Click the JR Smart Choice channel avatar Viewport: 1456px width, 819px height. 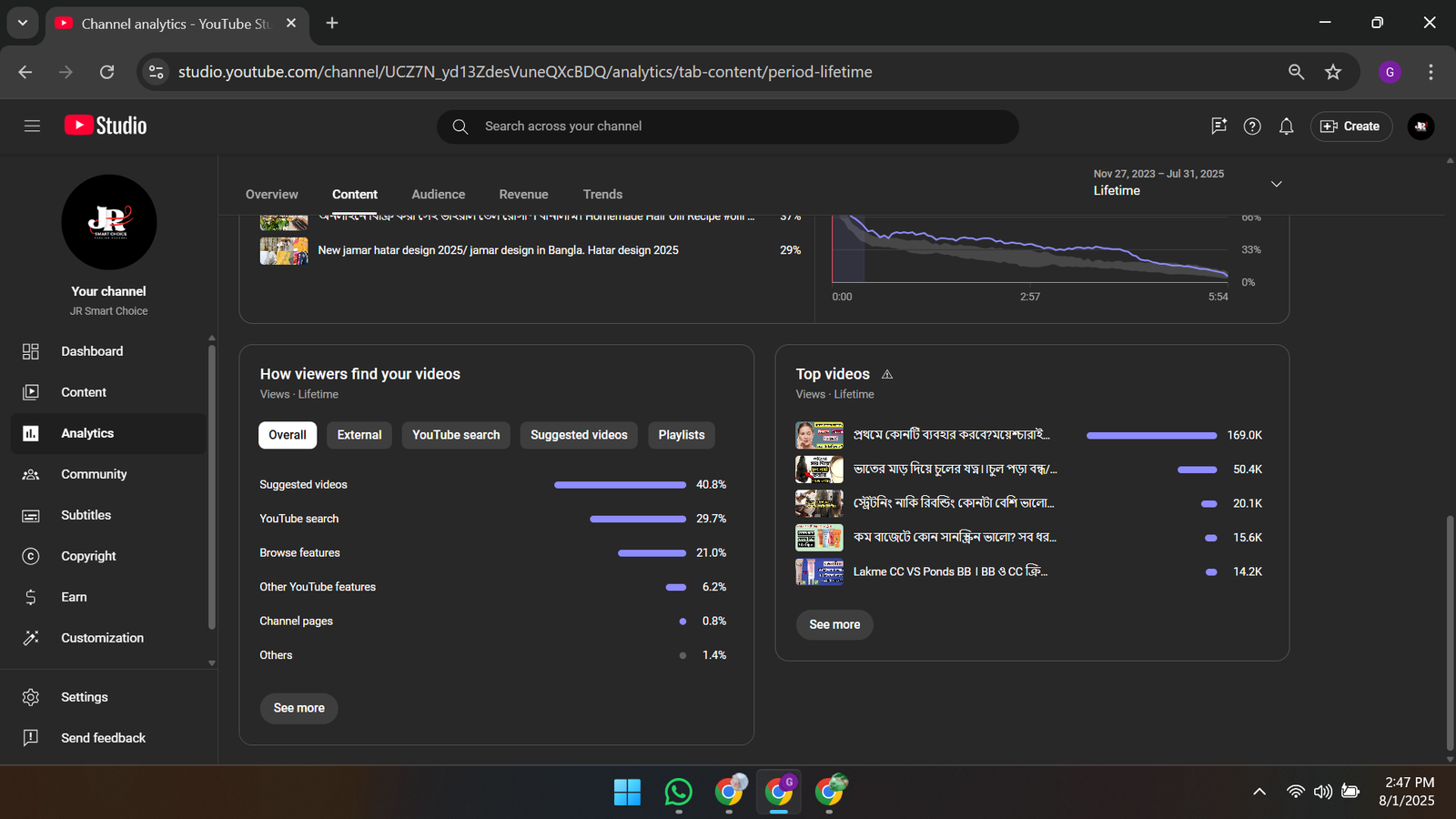coord(109,222)
